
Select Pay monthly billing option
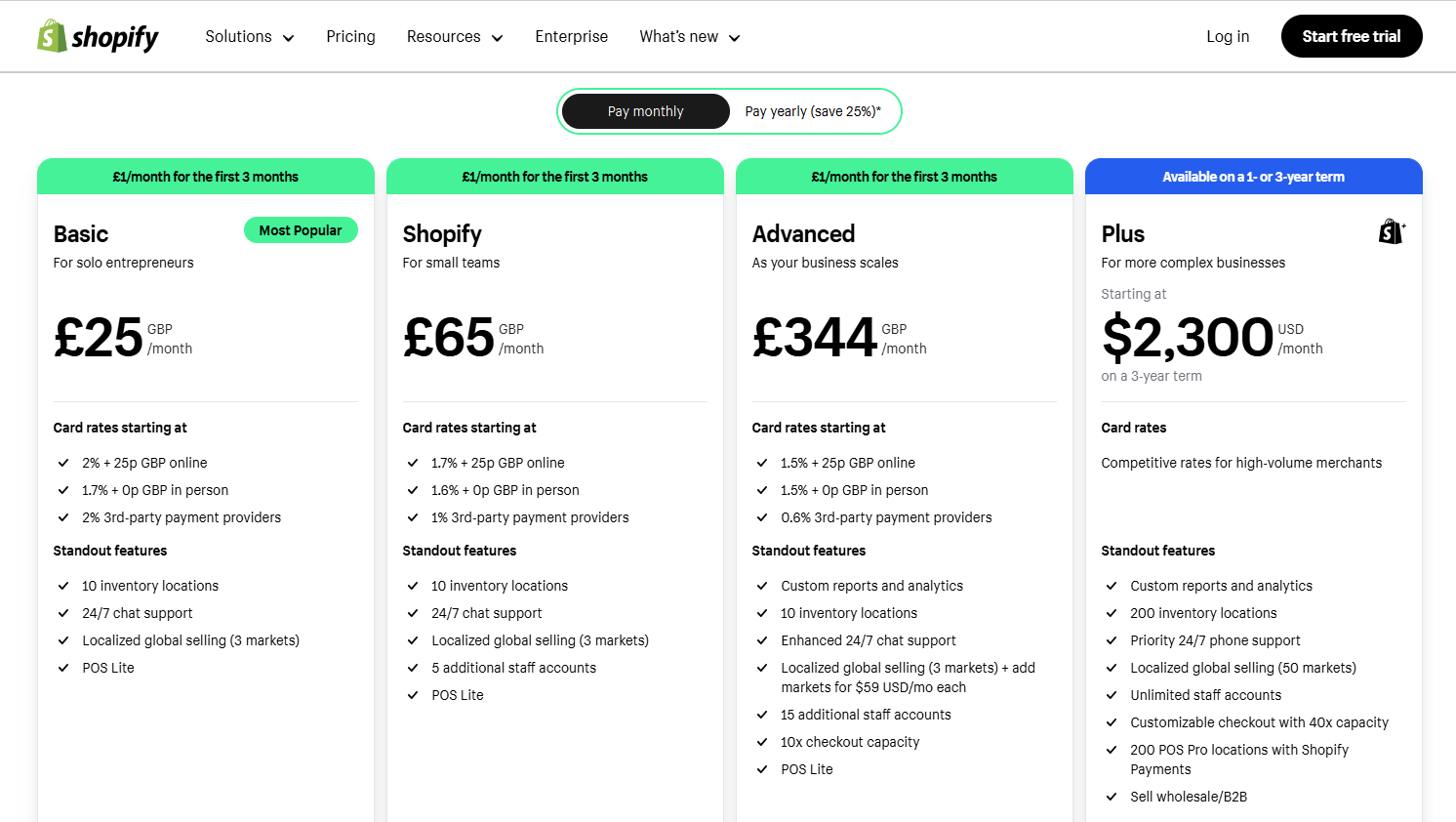[645, 111]
